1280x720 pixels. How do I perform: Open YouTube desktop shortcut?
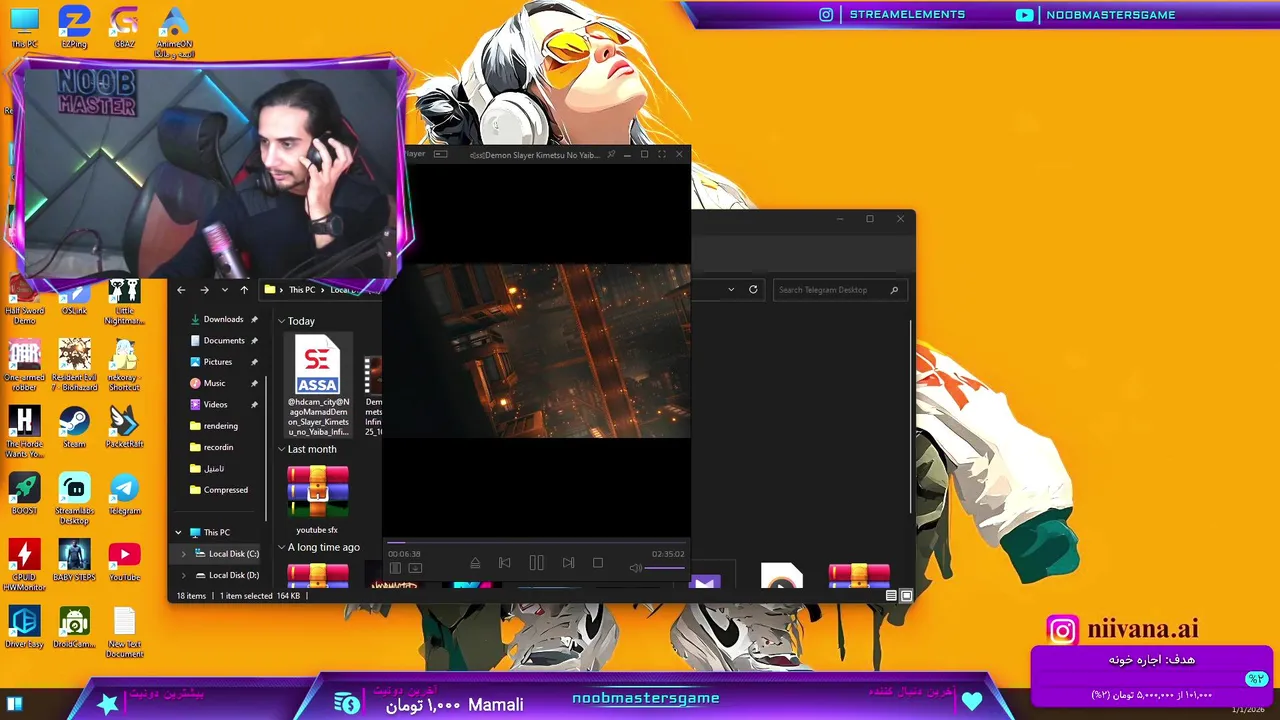pyautogui.click(x=124, y=561)
